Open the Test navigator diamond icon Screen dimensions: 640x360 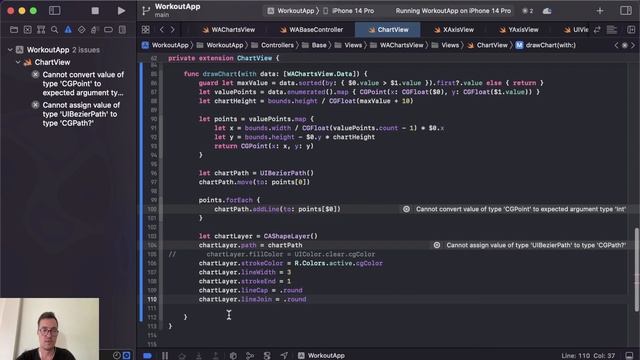click(x=82, y=29)
